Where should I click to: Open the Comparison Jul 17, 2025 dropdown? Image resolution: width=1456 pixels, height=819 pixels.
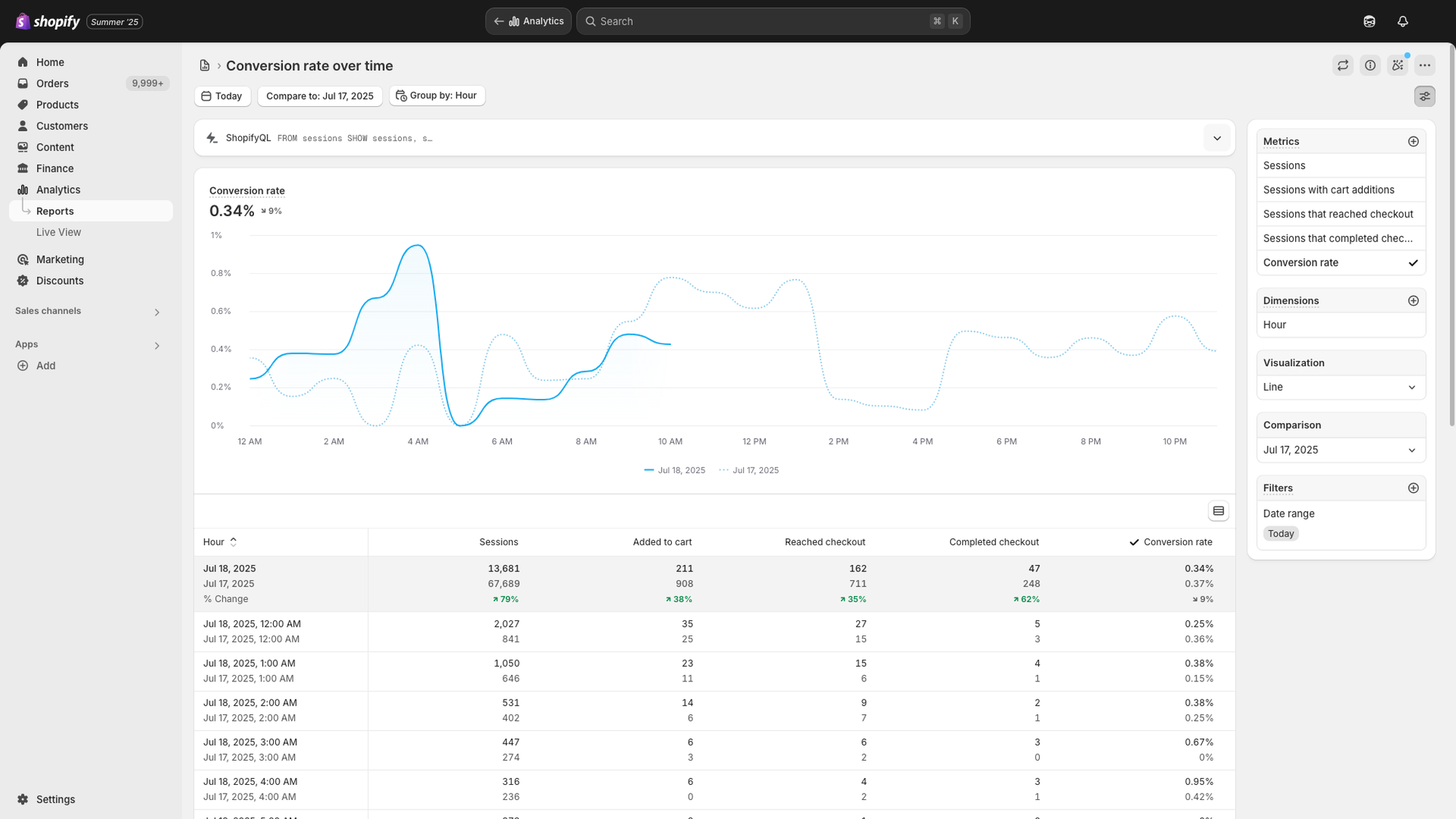point(1341,450)
